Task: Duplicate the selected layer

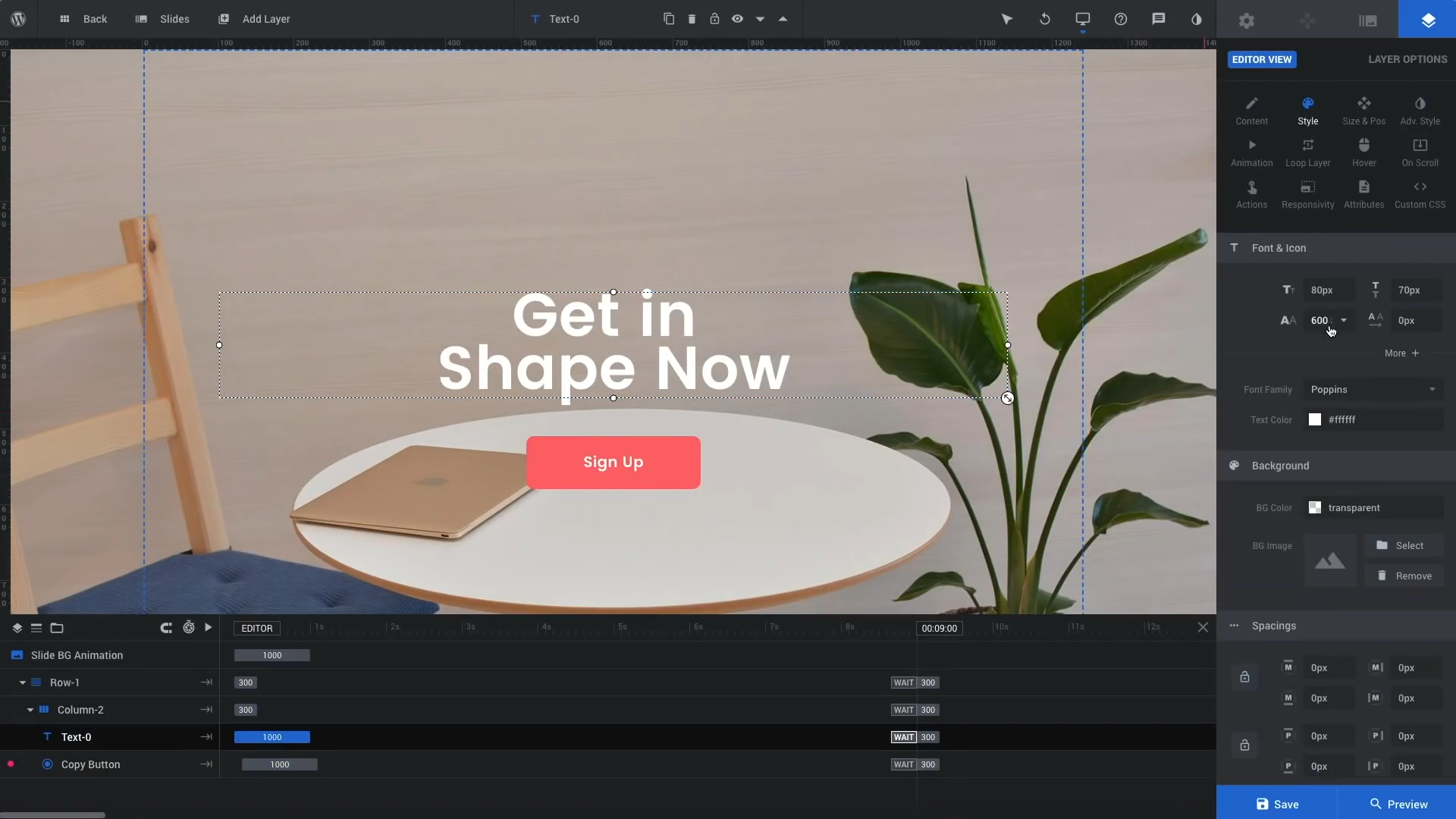Action: point(668,19)
